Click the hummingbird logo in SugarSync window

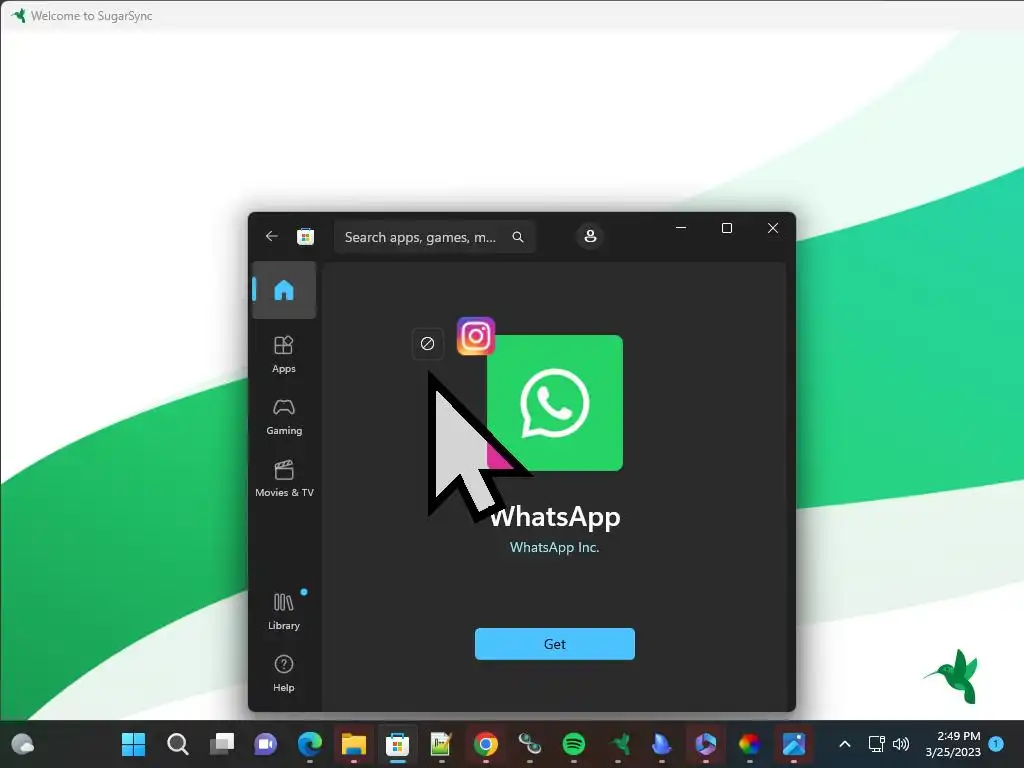[x=953, y=677]
